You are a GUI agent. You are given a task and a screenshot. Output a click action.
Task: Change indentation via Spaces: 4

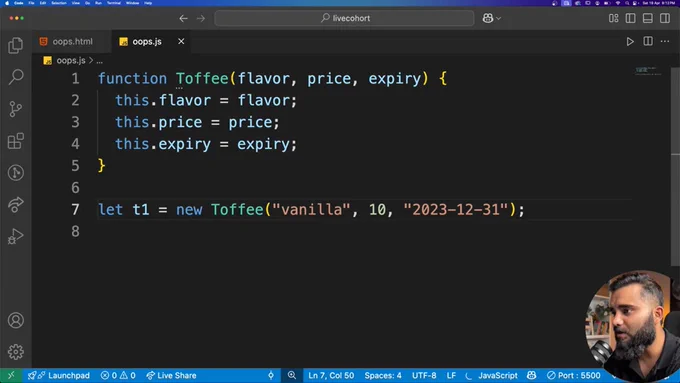coord(383,375)
